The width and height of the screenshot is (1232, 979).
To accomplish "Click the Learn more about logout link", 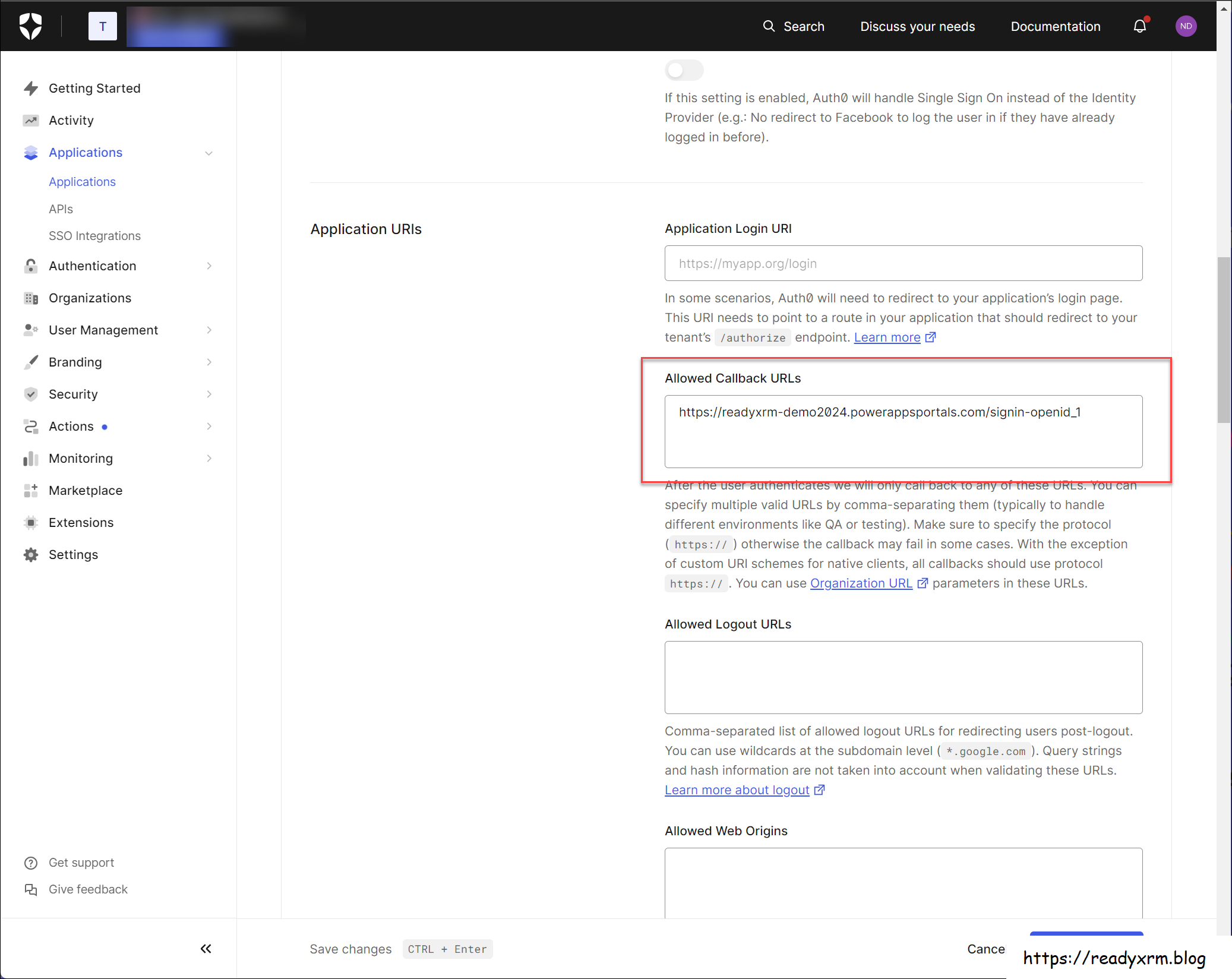I will click(737, 789).
